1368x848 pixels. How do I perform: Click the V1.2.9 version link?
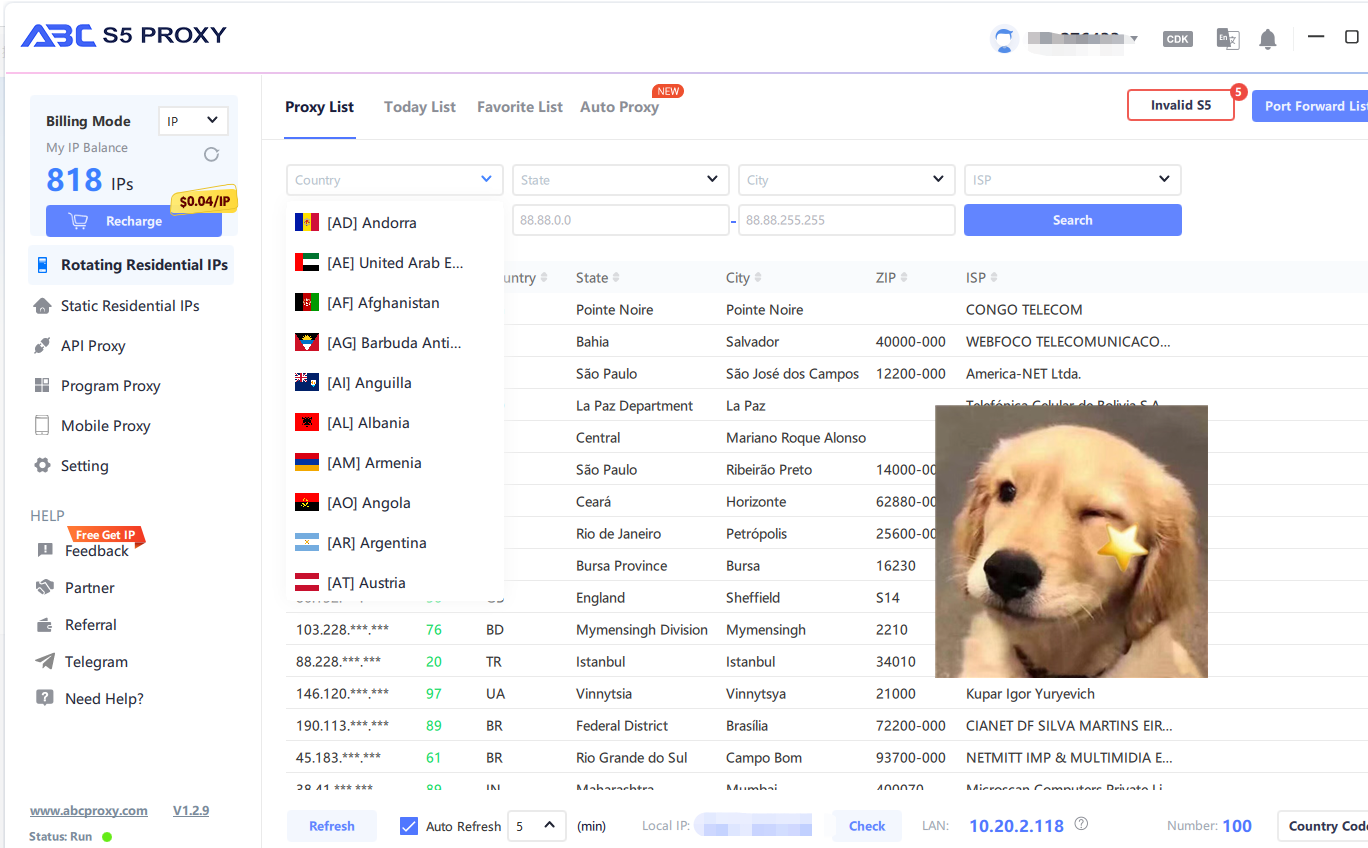point(191,811)
